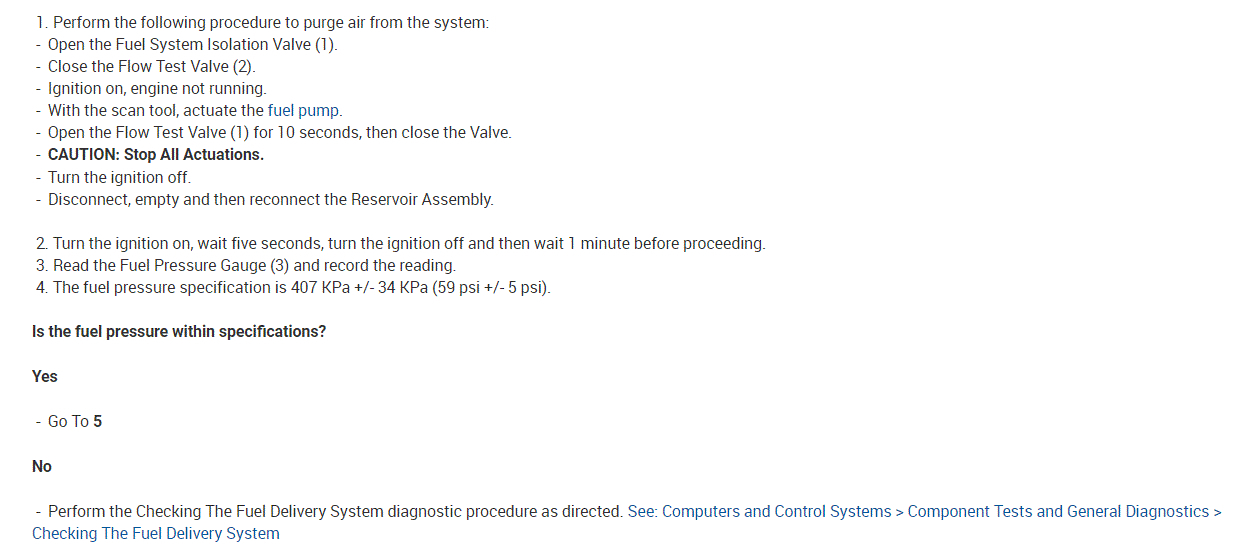Click the "Open the Fuel System Isolation Valve" line
The image size is (1234, 559).
tap(192, 44)
